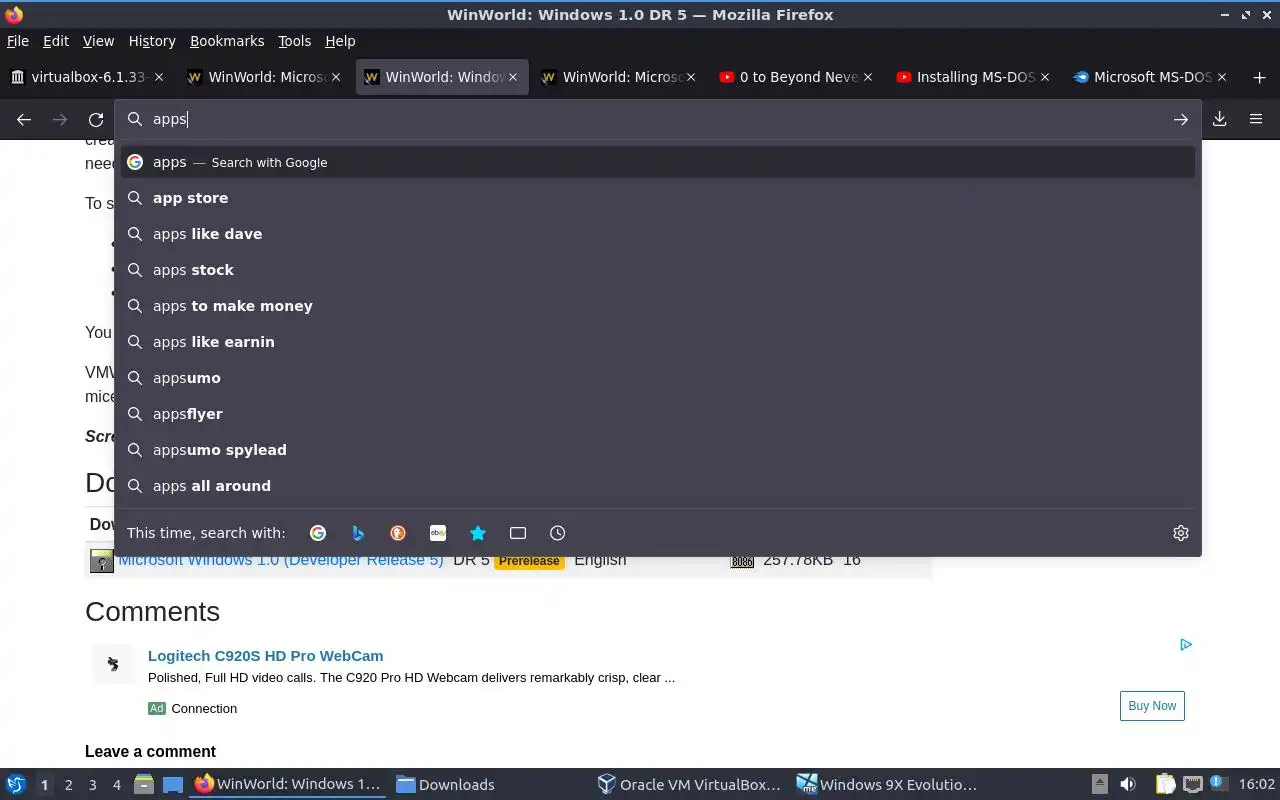Search this time with DuckDuckGo icon

pyautogui.click(x=398, y=533)
